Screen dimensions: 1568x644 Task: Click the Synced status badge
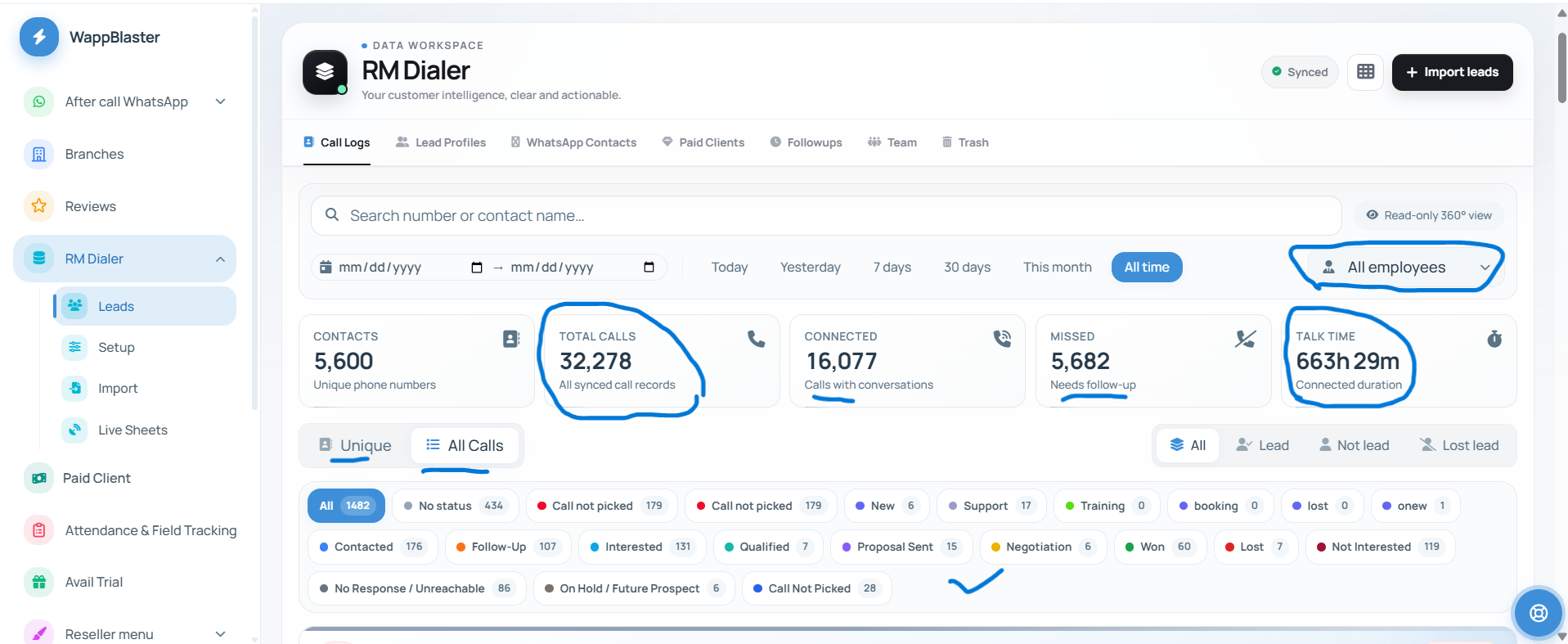[1300, 72]
